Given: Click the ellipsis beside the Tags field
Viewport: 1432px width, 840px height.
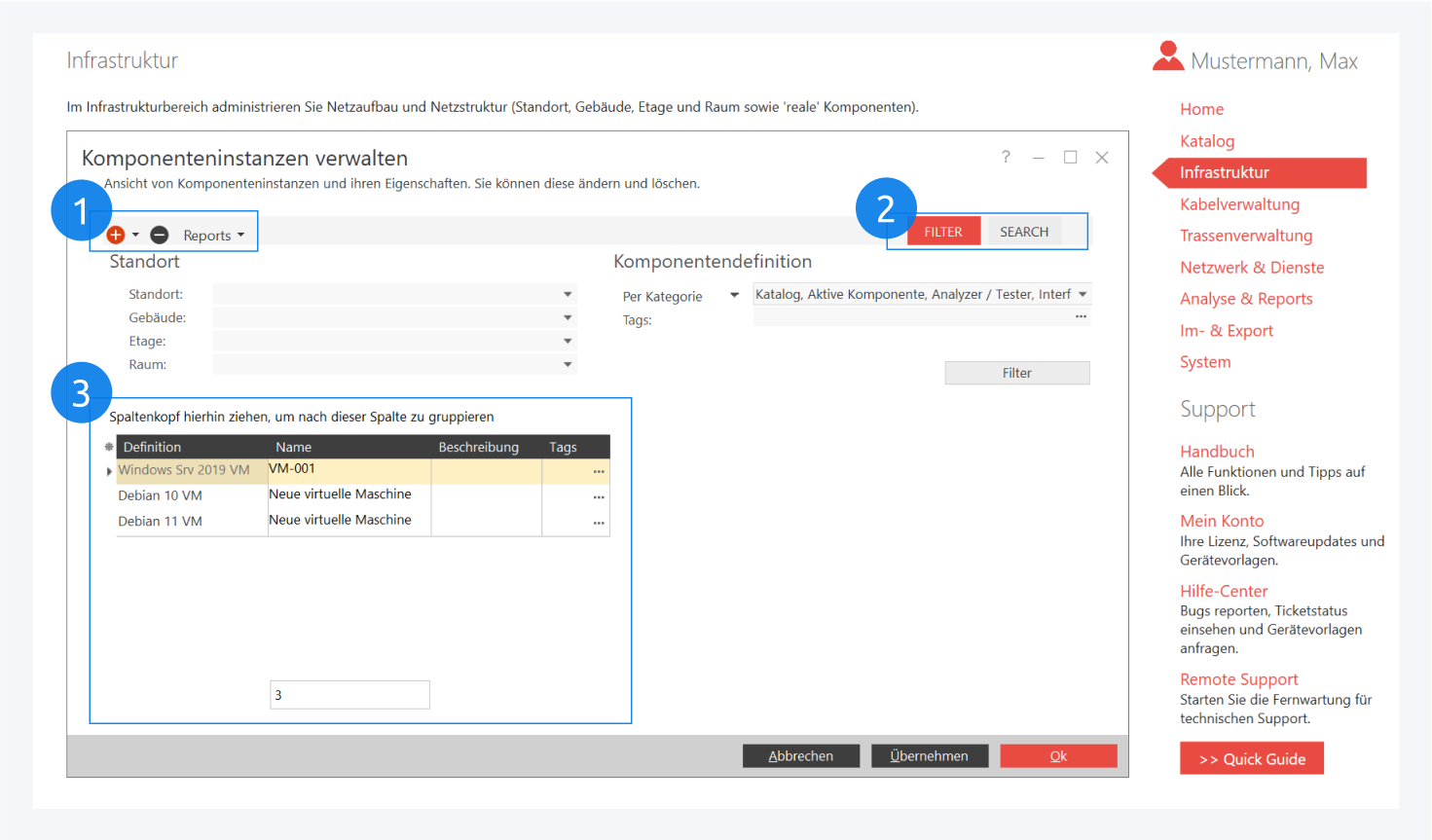Looking at the screenshot, I should (1081, 316).
